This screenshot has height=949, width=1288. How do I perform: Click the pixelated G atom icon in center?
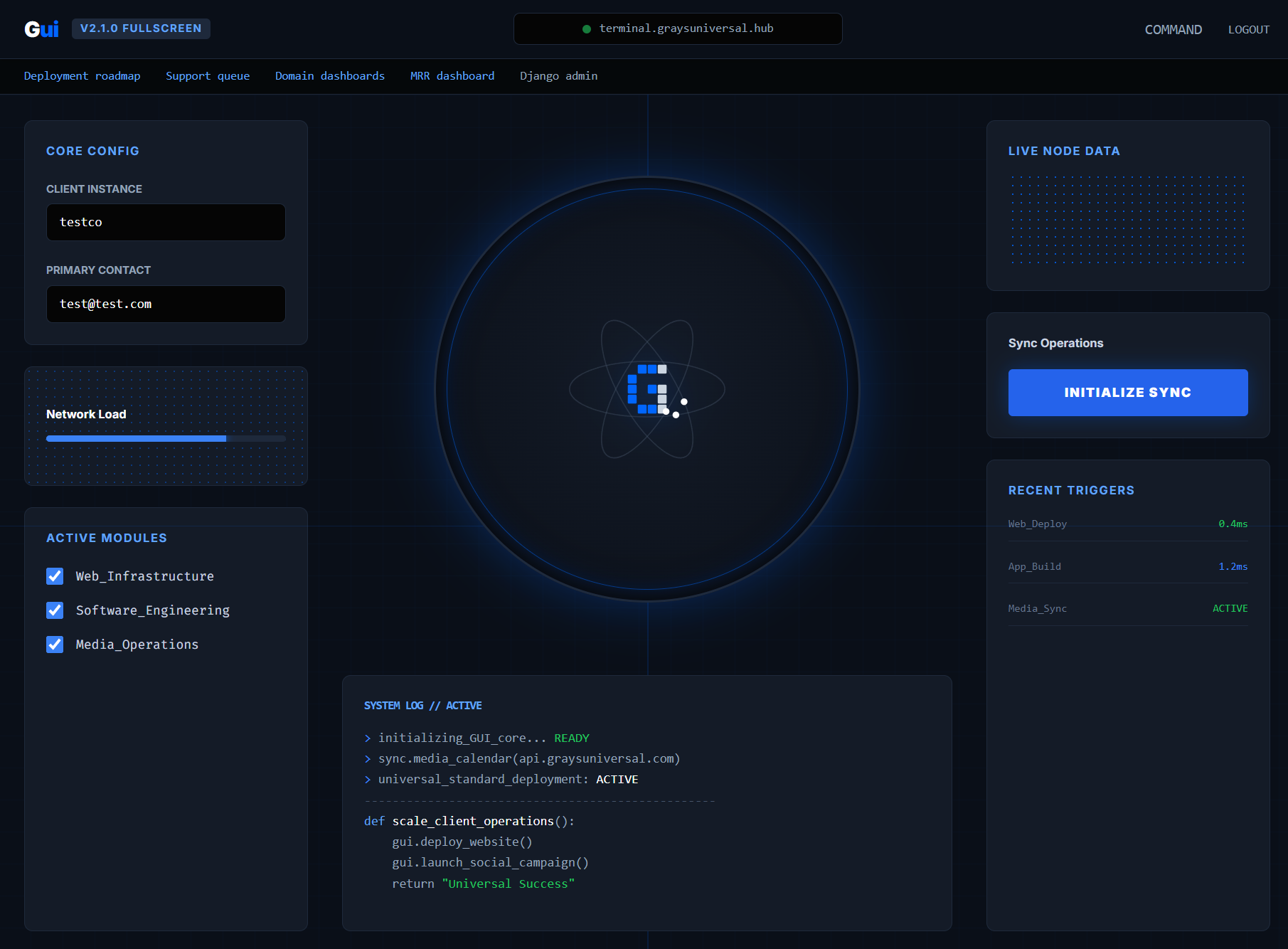647,389
